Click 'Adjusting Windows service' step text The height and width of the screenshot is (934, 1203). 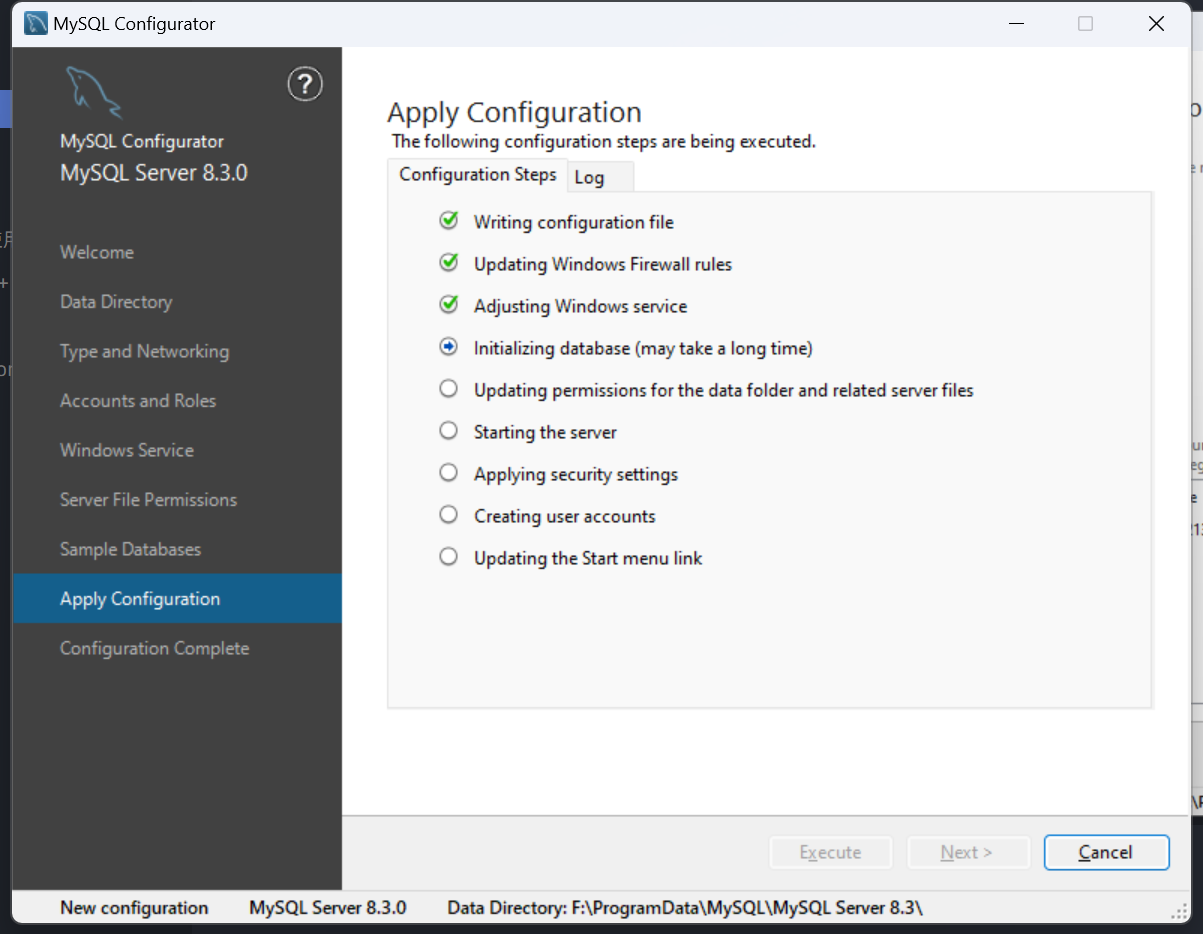[x=581, y=306]
